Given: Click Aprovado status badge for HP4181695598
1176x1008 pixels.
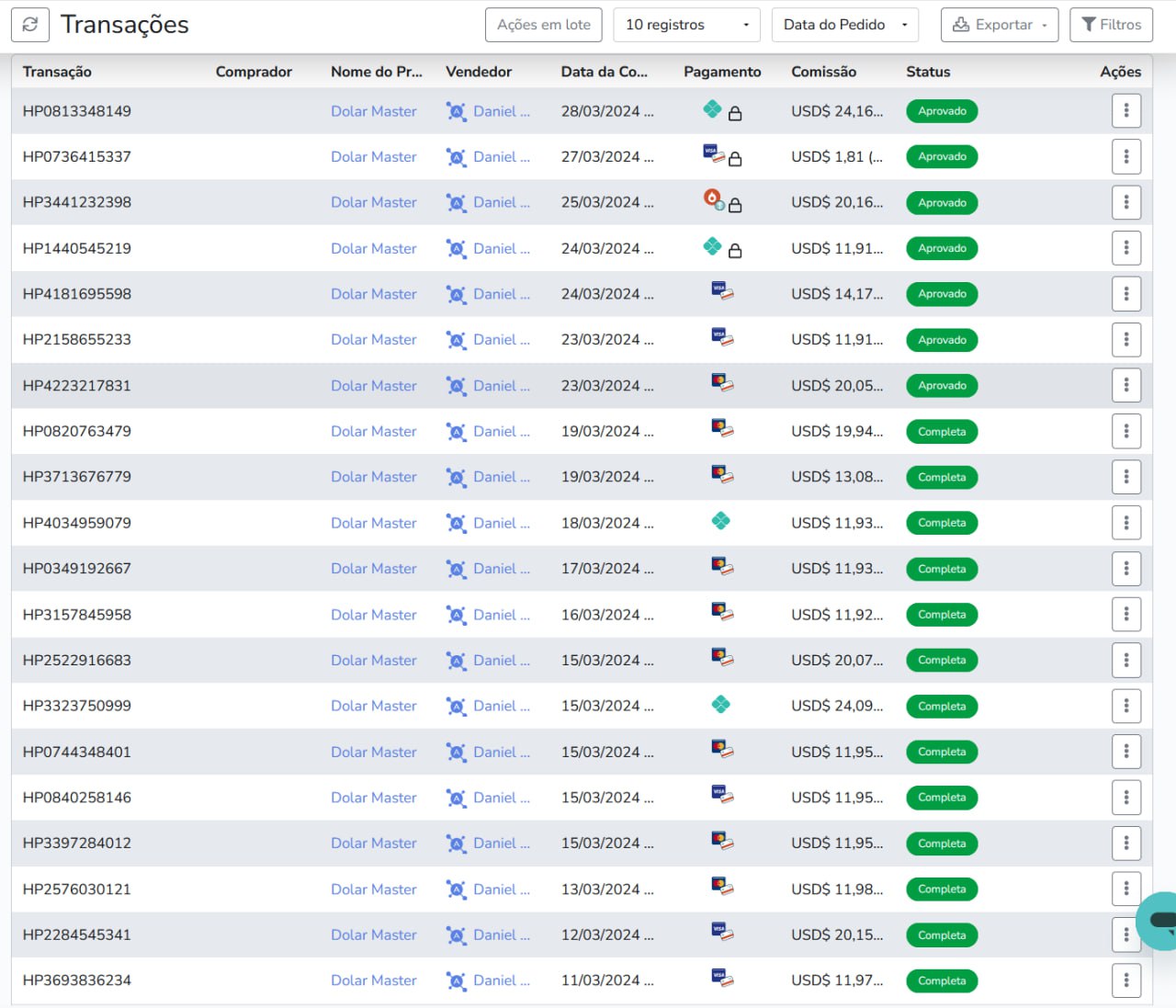Looking at the screenshot, I should (x=942, y=294).
